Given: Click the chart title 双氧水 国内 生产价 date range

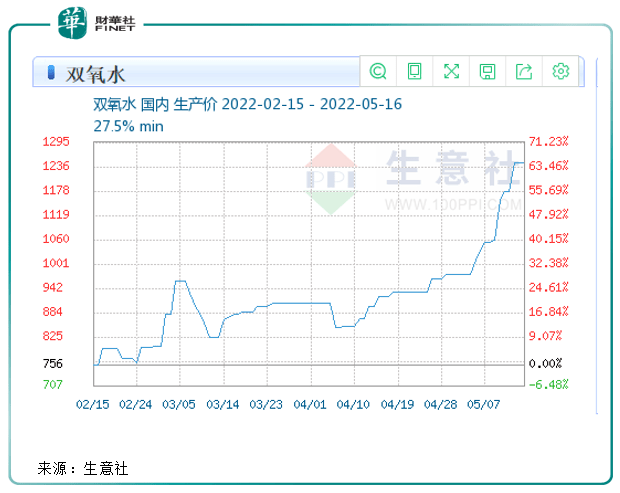Looking at the screenshot, I should 248,104.
